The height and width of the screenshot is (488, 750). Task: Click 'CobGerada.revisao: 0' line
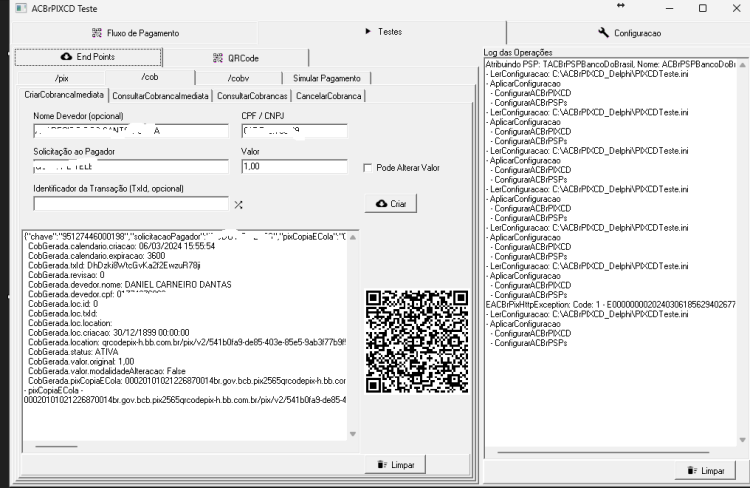pyautogui.click(x=66, y=275)
